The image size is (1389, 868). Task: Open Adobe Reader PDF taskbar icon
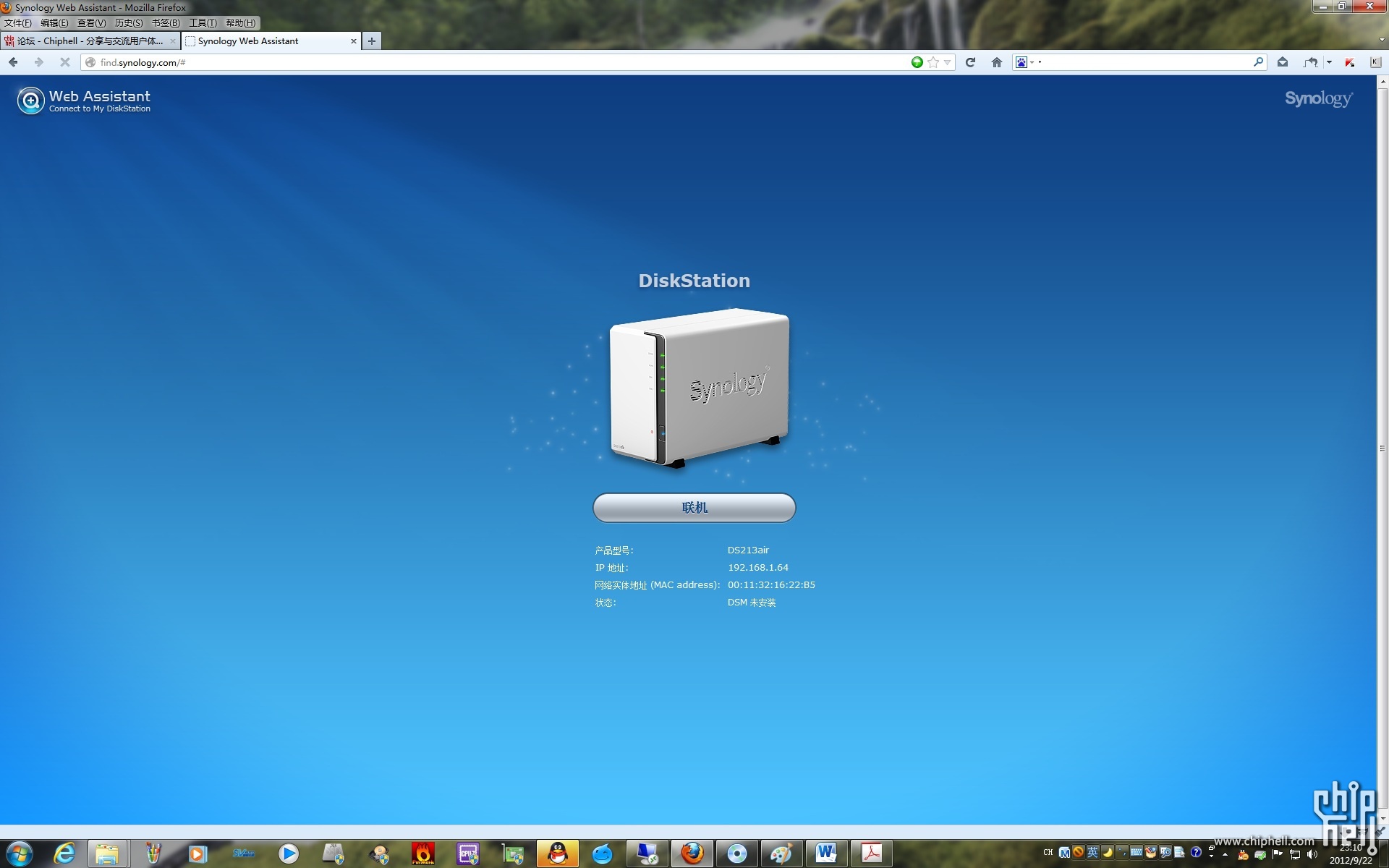pos(871,854)
